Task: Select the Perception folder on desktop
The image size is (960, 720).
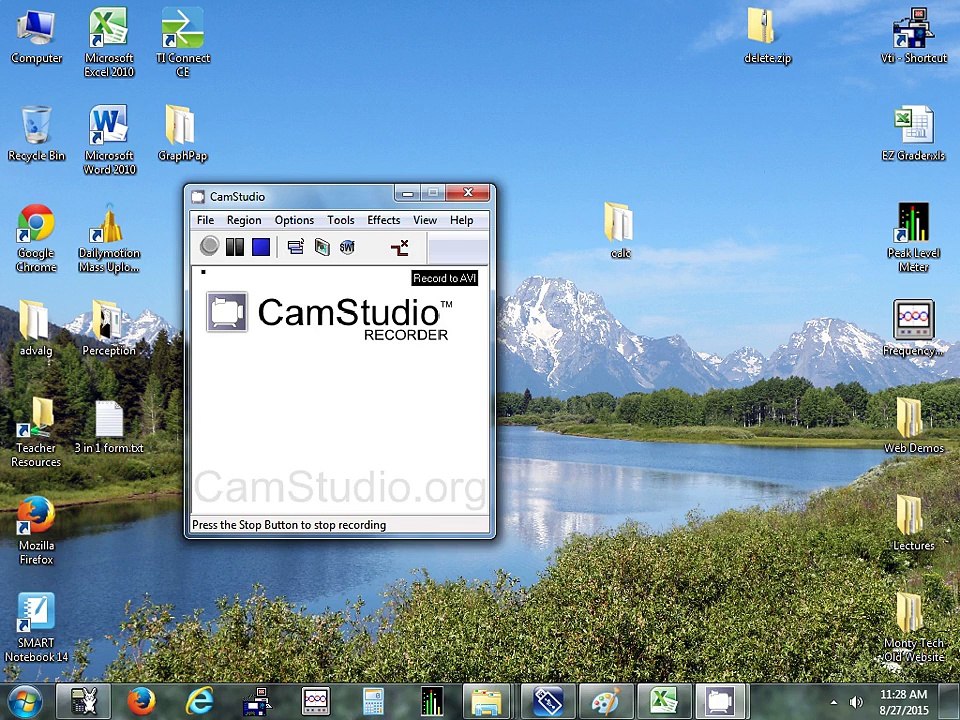Action: tap(109, 328)
